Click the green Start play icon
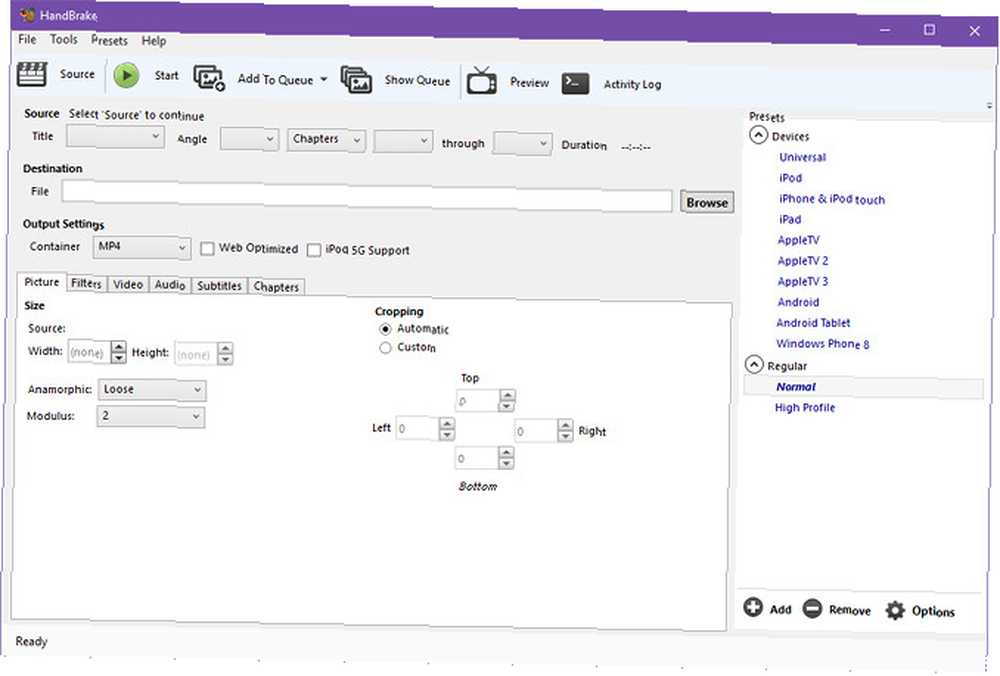This screenshot has width=1000, height=676. (126, 75)
